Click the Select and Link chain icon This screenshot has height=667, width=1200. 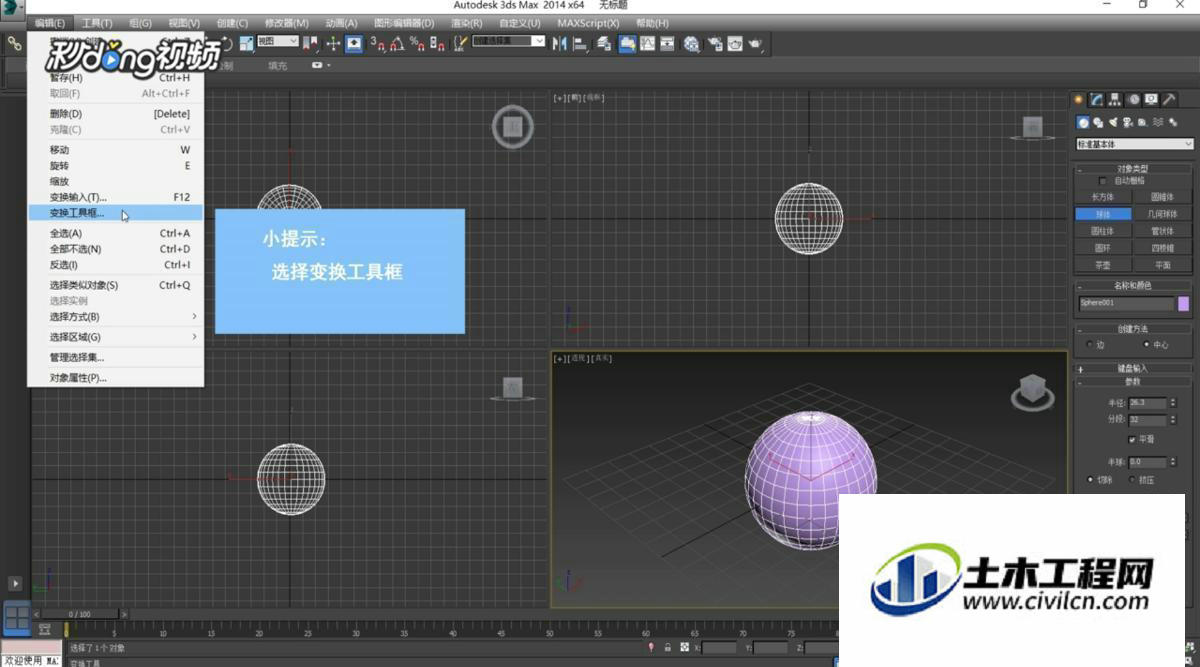pos(14,43)
